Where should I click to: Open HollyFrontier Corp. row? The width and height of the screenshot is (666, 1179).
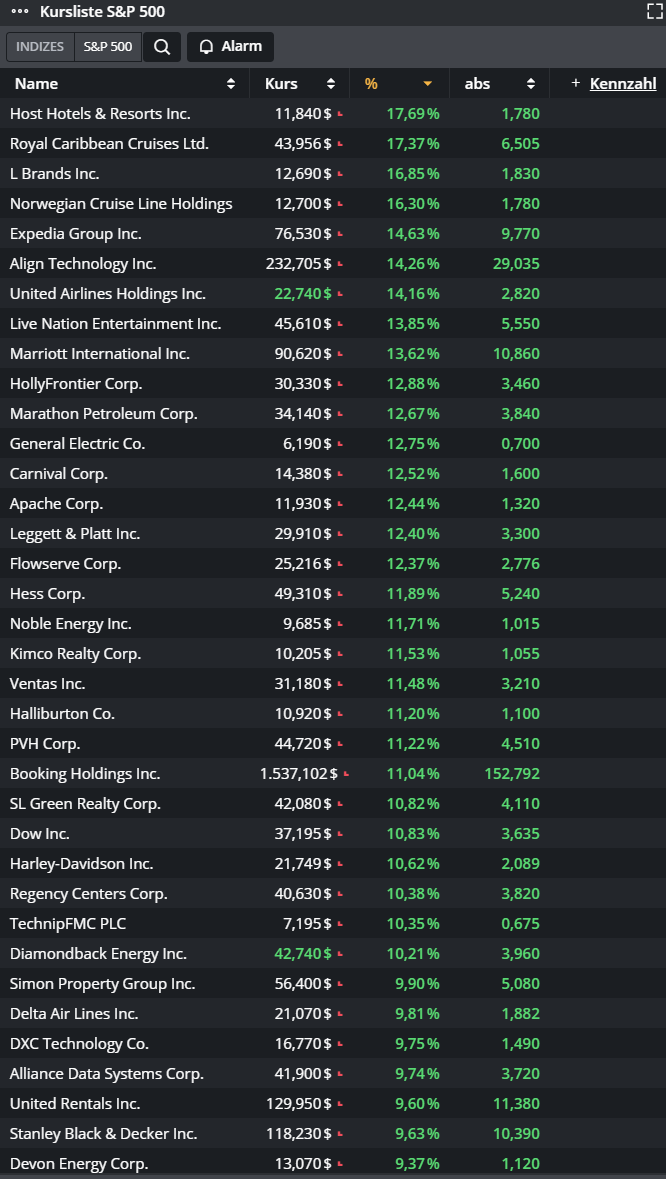tap(333, 383)
